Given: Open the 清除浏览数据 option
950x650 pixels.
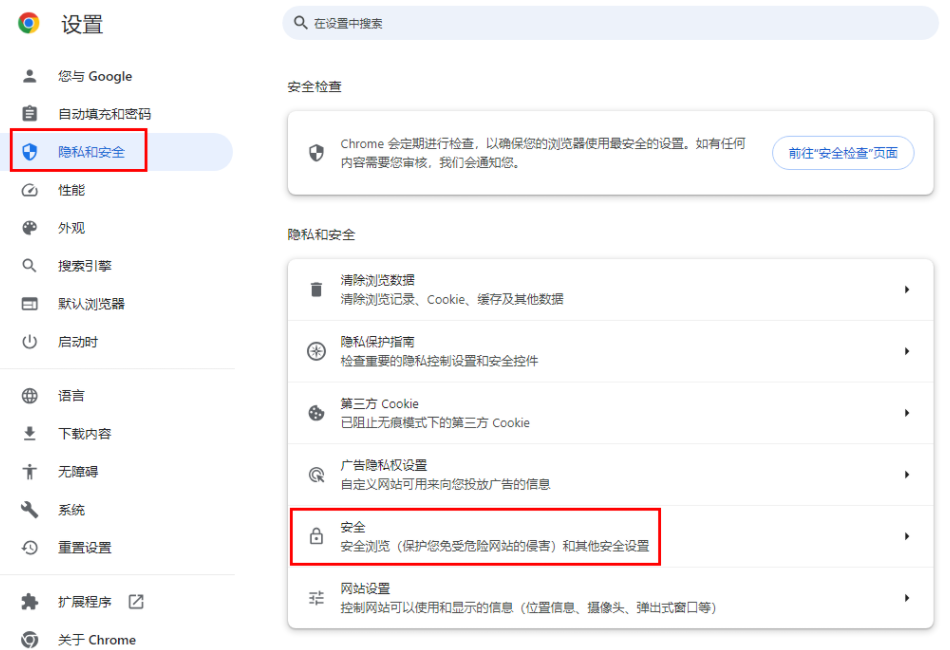Looking at the screenshot, I should 610,290.
